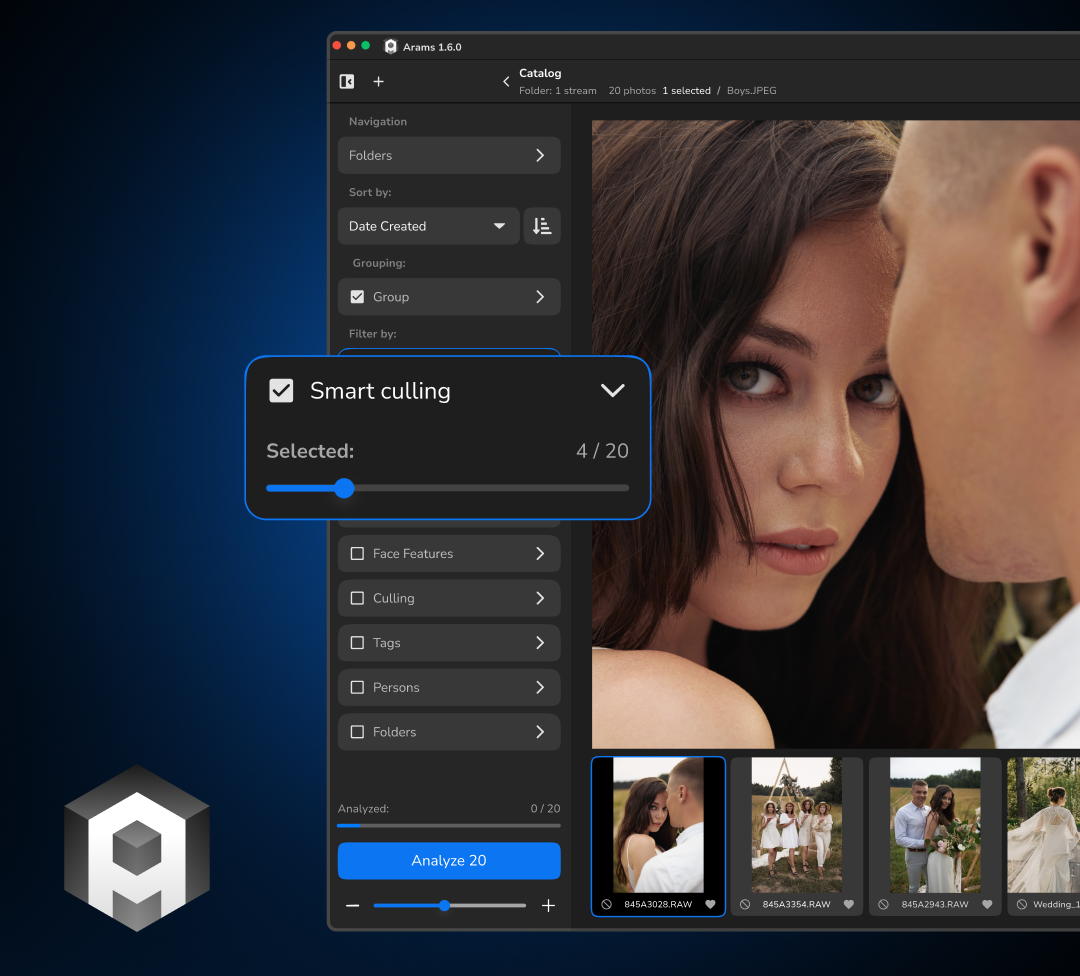Click the heart icon on 845A3028.RAW
This screenshot has height=976, width=1080.
point(710,904)
